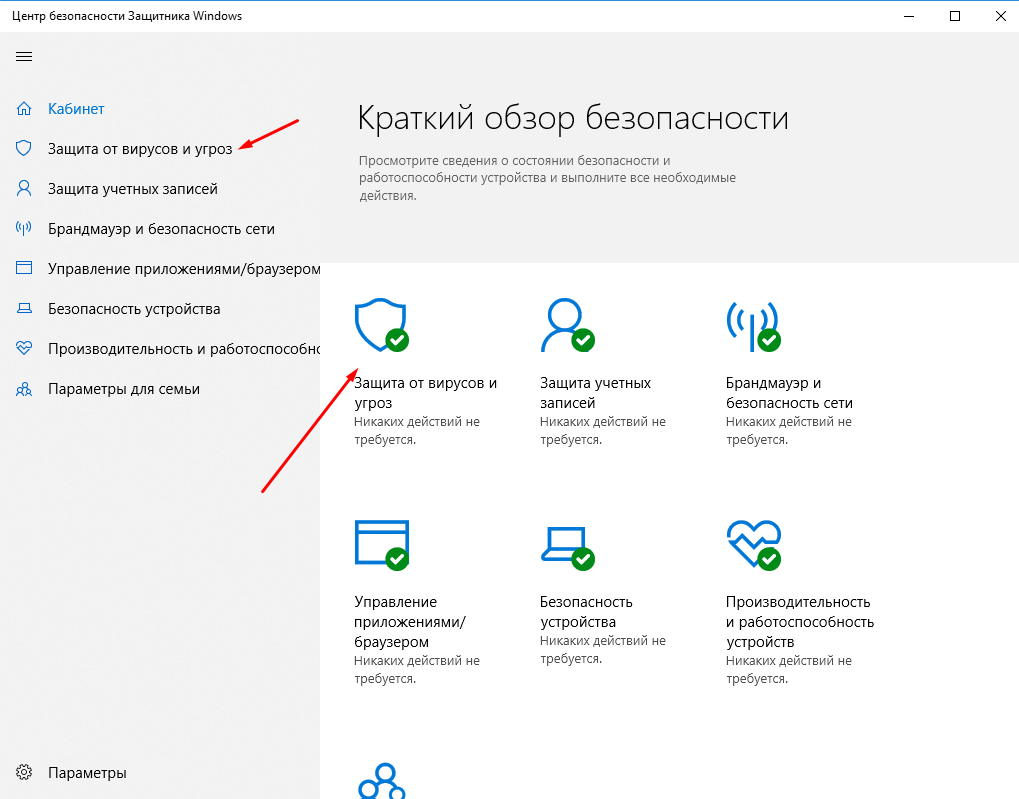The width and height of the screenshot is (1019, 799).
Task: Open the large account protection person tile icon
Action: tap(567, 324)
